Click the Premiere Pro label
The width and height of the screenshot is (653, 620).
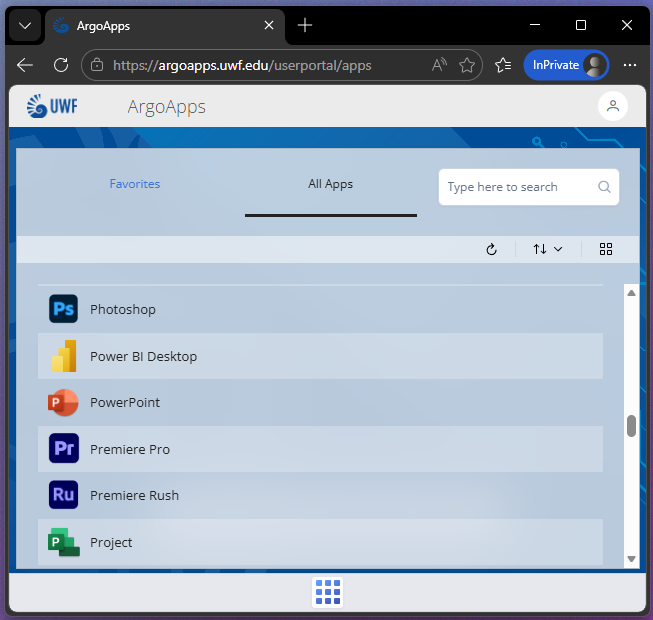(130, 449)
